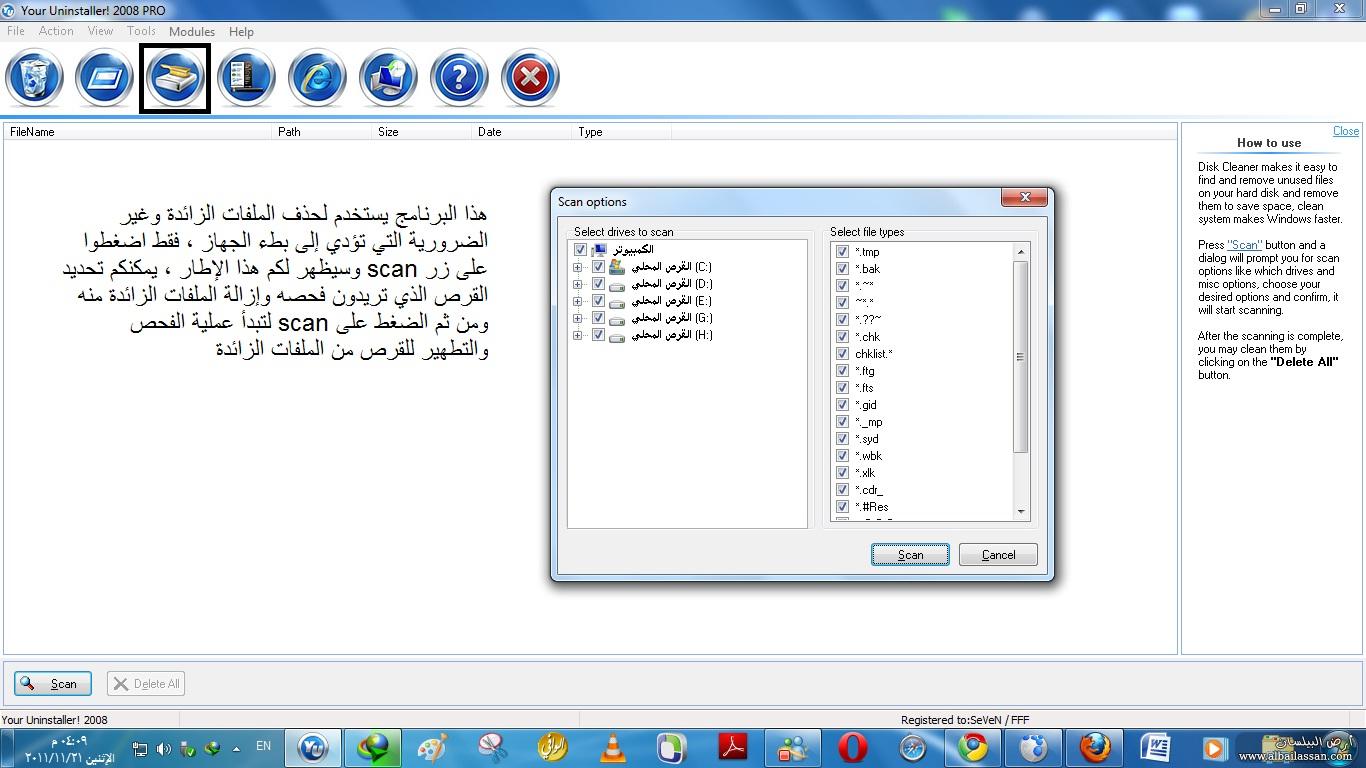Uncheck the *.tmp file type
This screenshot has width=1366, height=768.
click(x=842, y=252)
